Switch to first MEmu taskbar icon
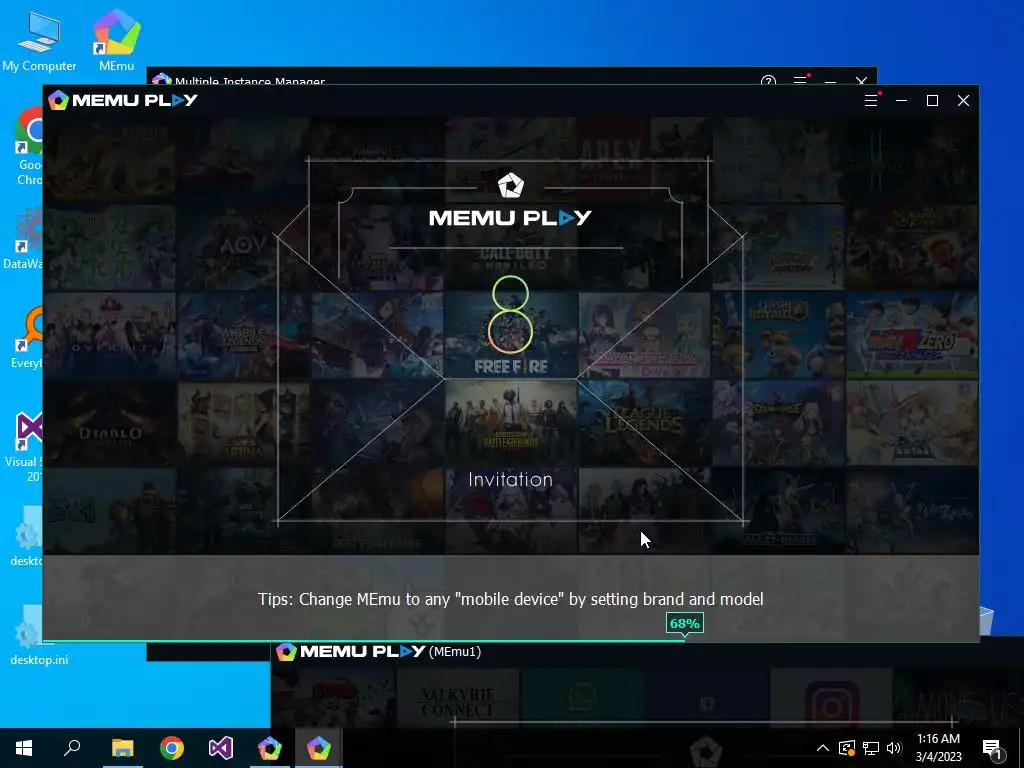 (269, 748)
